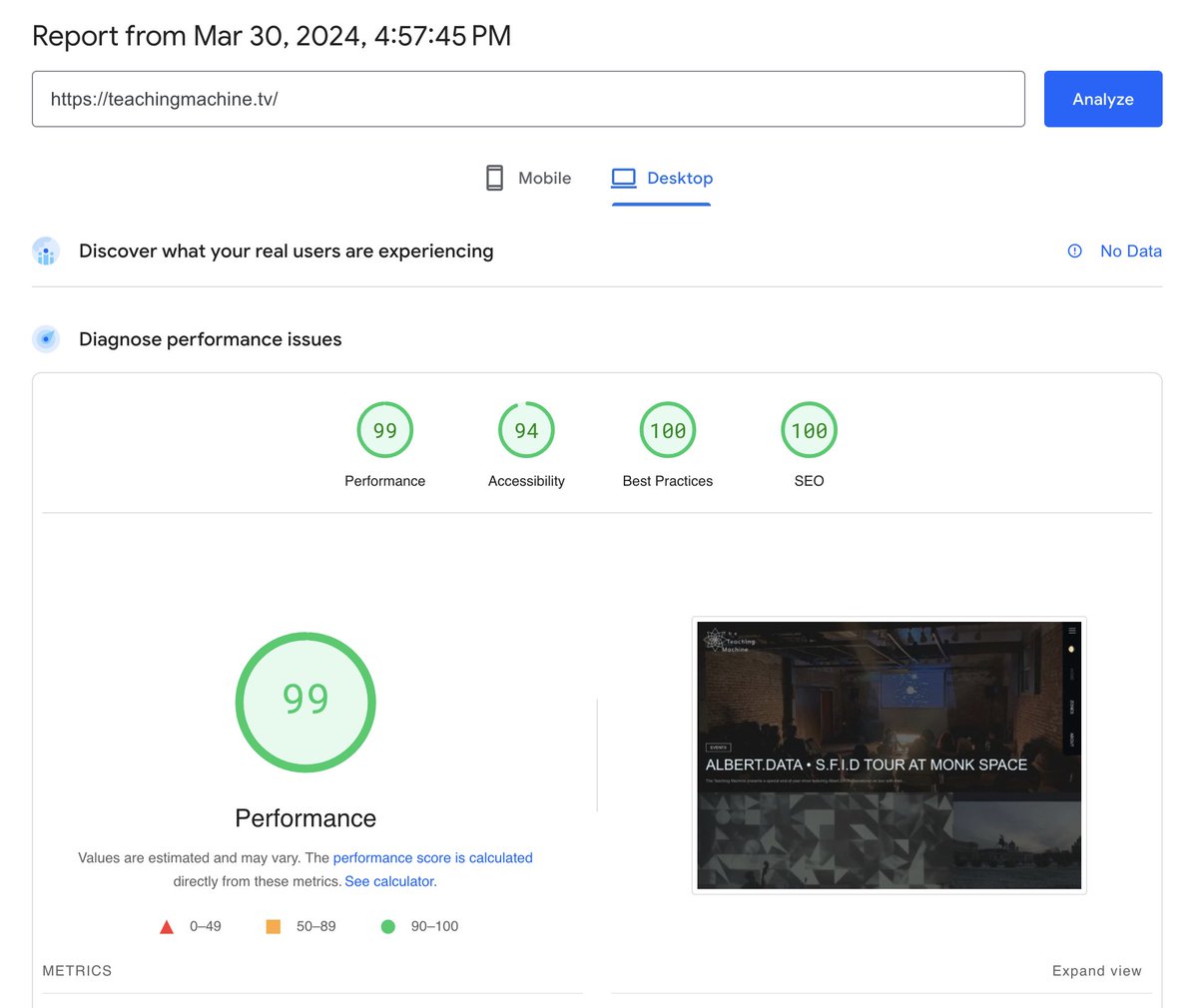Click the website screenshot thumbnail
1198x1008 pixels.
[x=889, y=756]
